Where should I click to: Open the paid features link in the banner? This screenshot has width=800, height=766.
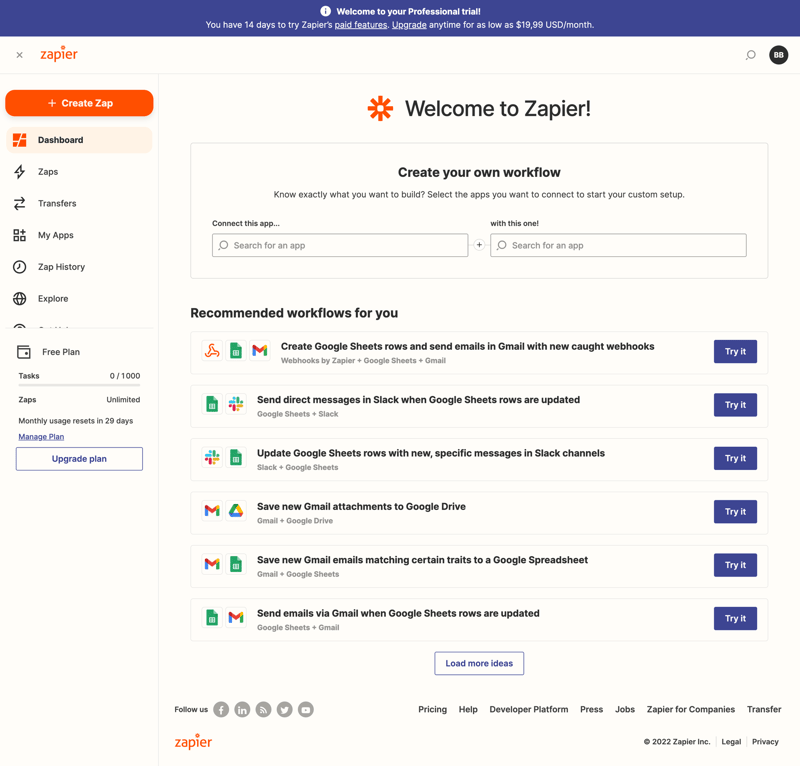pyautogui.click(x=360, y=24)
